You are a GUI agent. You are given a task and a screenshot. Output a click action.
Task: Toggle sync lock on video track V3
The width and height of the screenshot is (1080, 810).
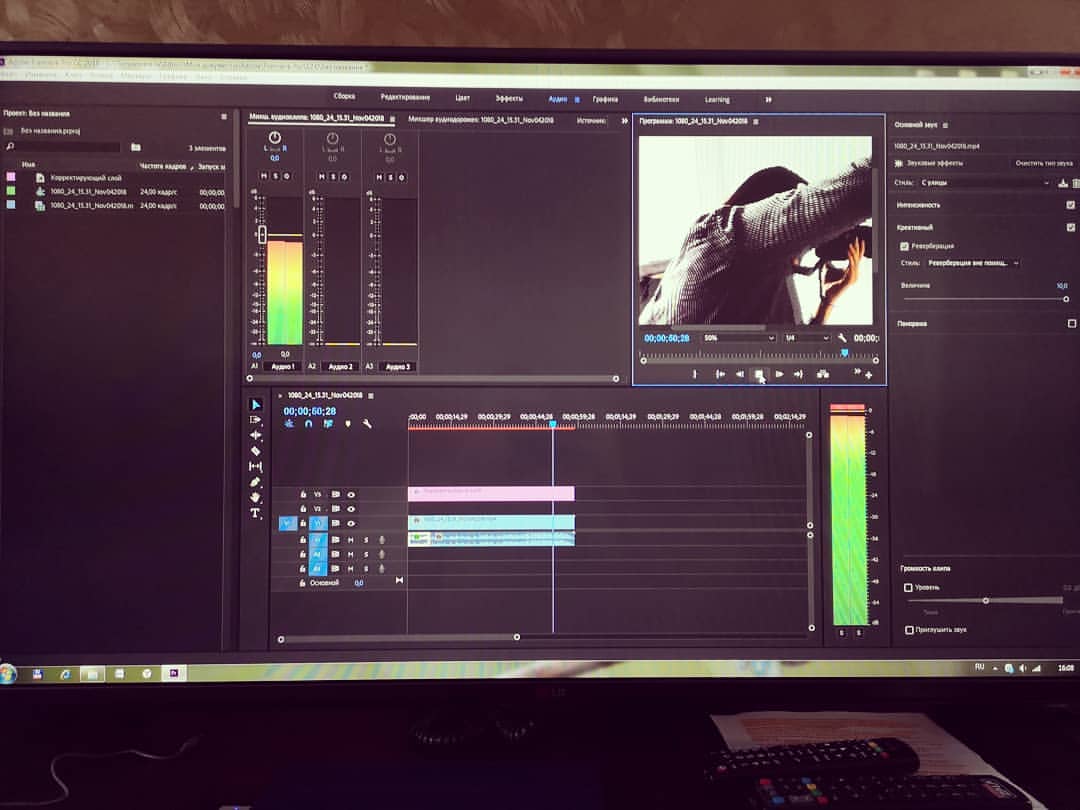(335, 494)
